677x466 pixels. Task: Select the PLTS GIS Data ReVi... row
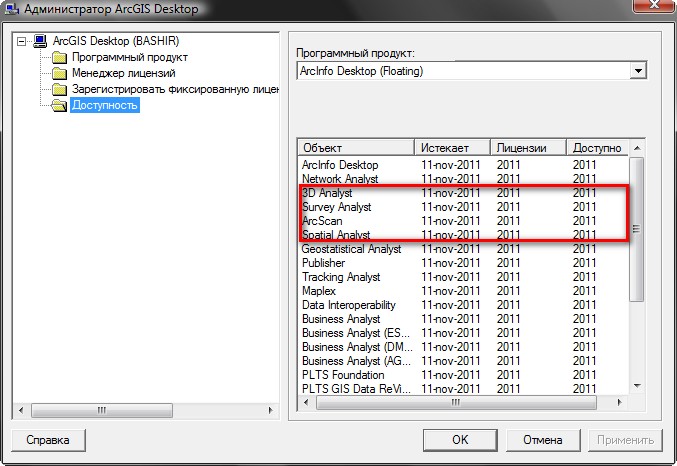[x=464, y=389]
